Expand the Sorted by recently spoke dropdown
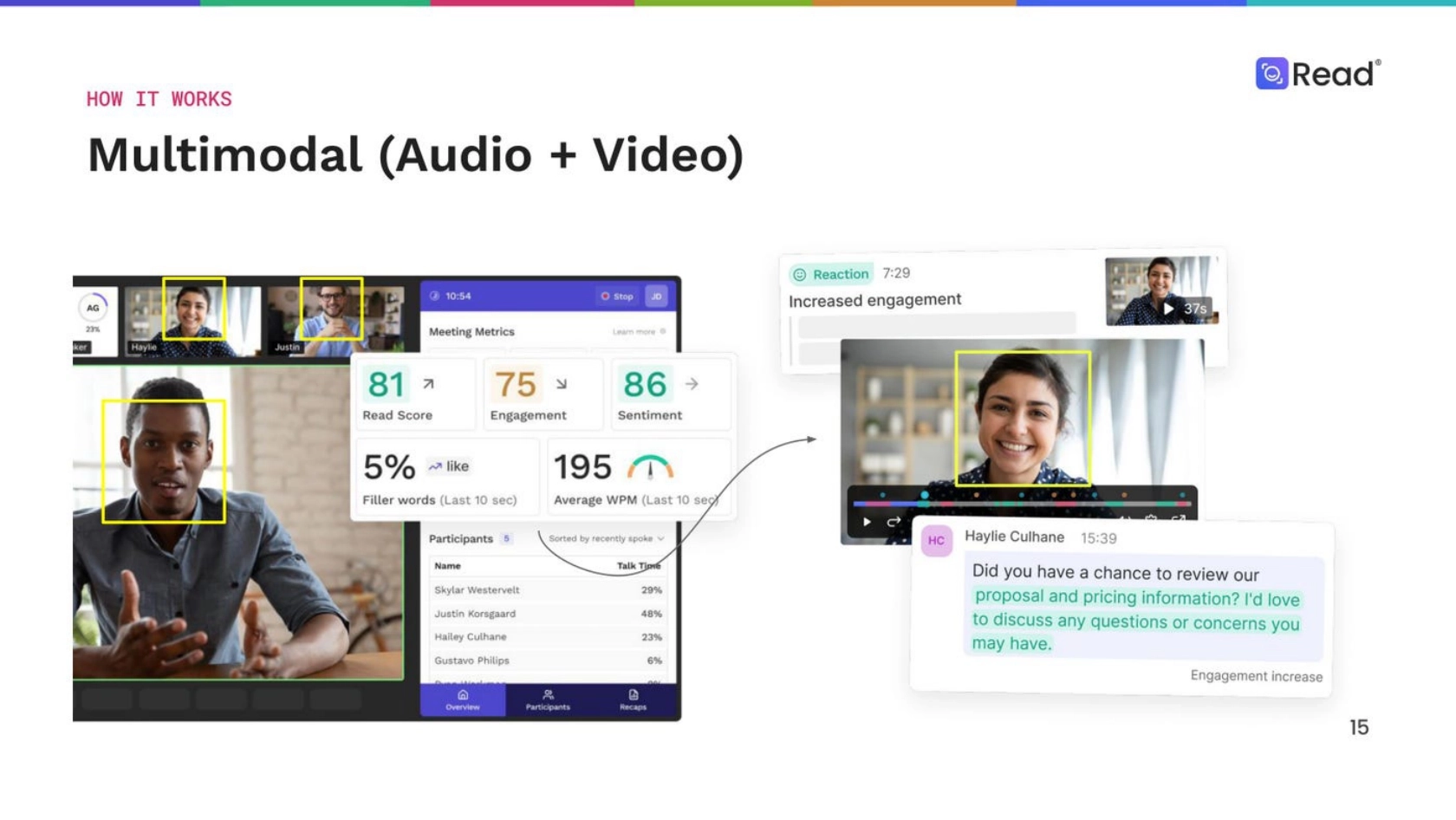Screen dimensions: 1456x820 coord(606,538)
